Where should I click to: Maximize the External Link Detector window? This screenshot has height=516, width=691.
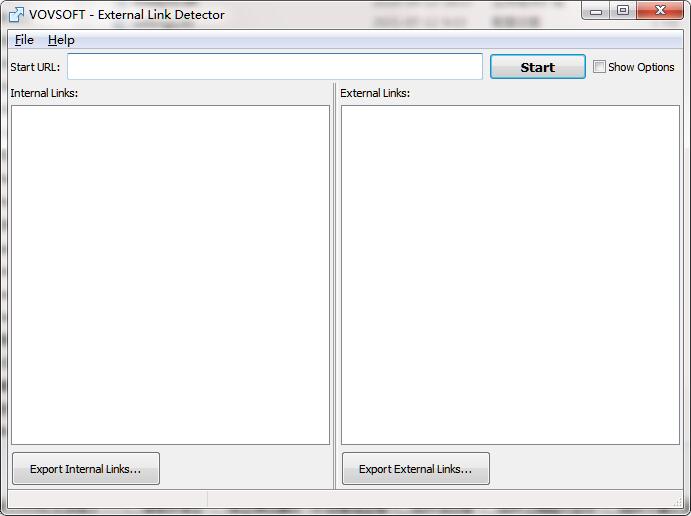tap(623, 11)
